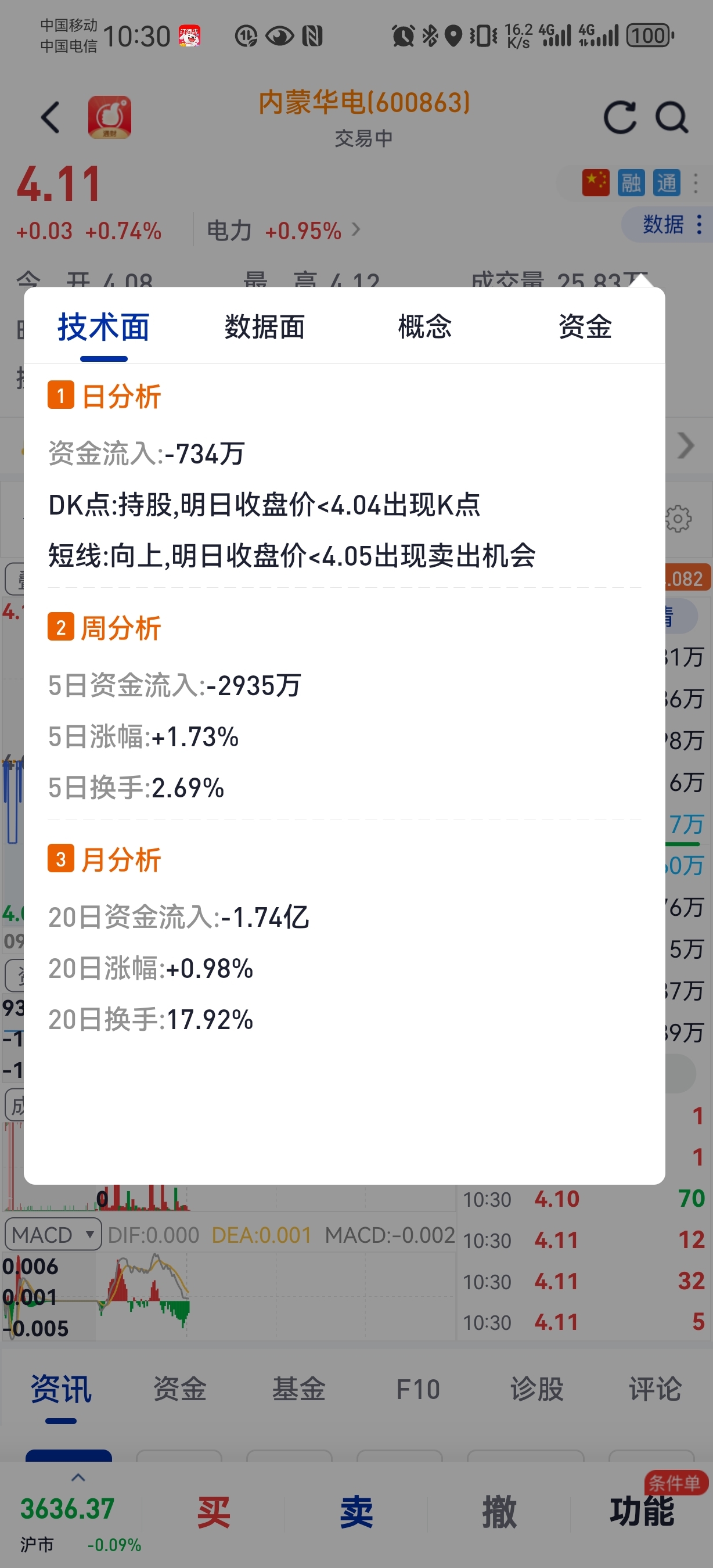Tap the blue 卖 sell button

pos(356,1512)
